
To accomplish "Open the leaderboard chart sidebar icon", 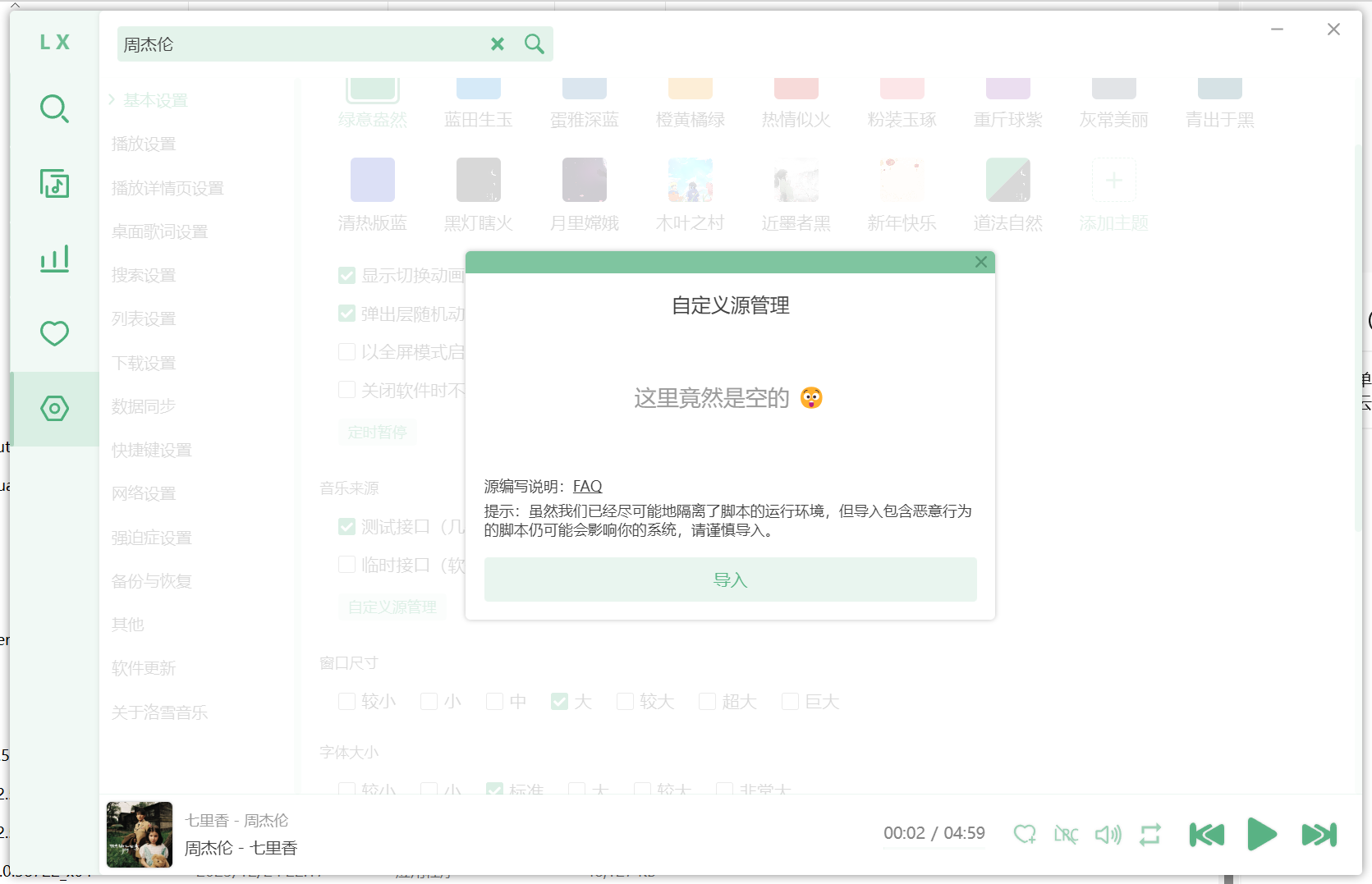I will (54, 259).
